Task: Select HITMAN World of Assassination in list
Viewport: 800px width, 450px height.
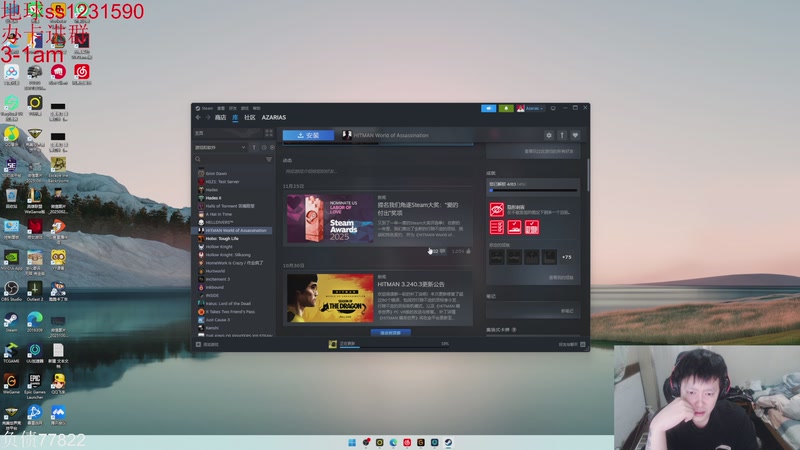Action: click(234, 231)
